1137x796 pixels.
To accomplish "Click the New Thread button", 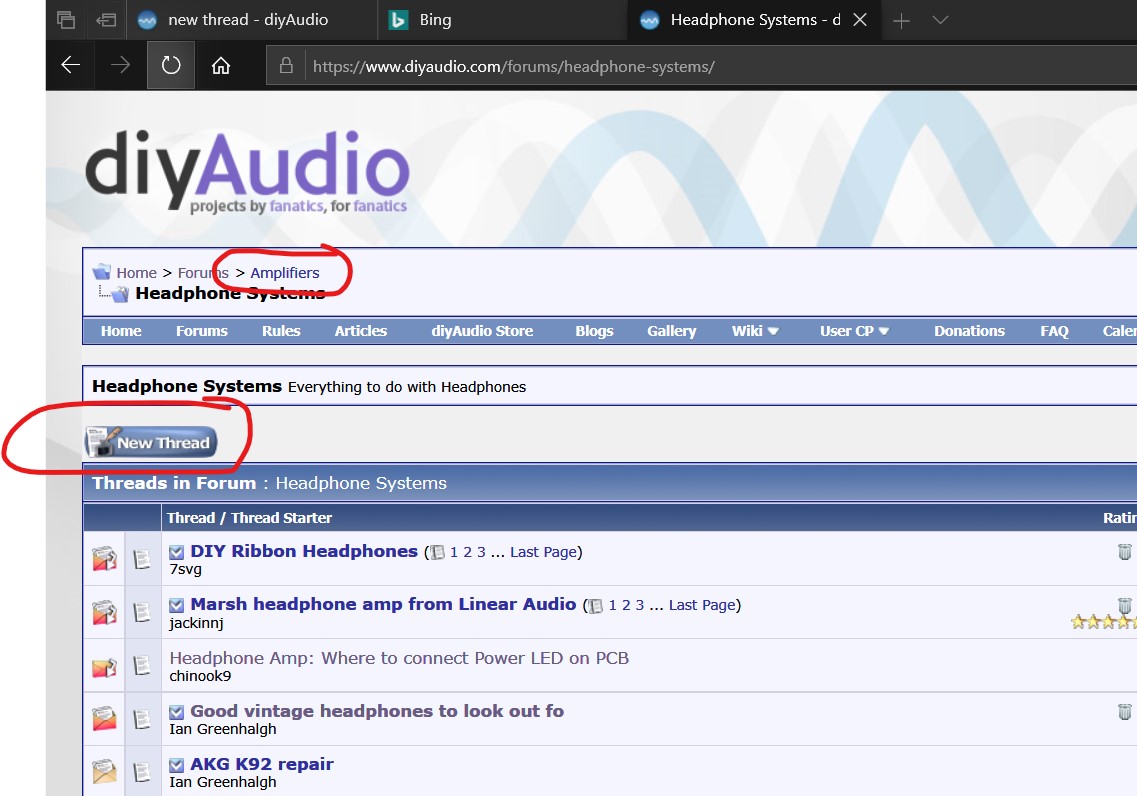I will coord(151,442).
